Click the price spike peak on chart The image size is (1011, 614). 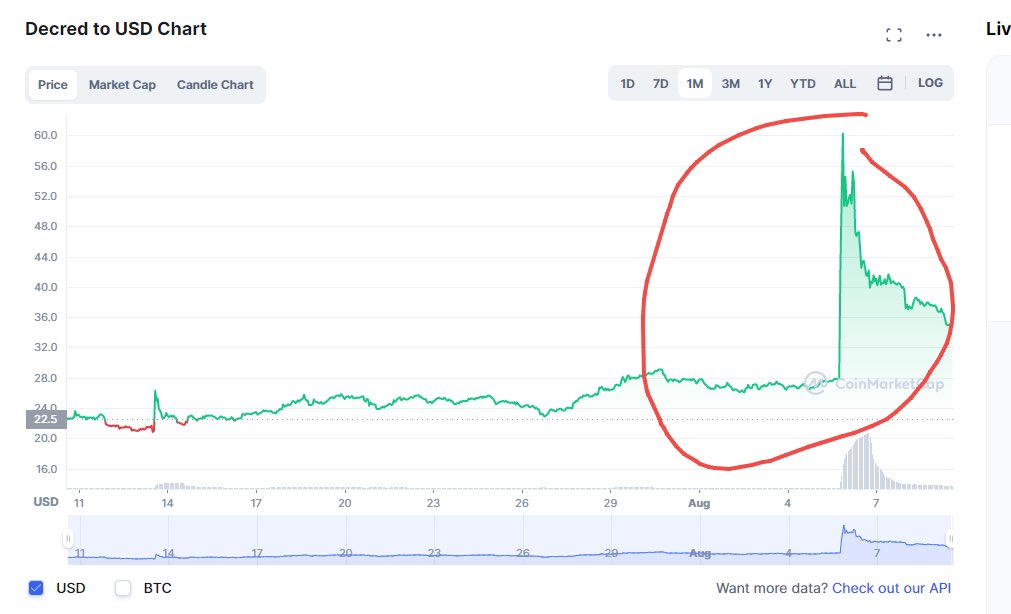[x=842, y=135]
